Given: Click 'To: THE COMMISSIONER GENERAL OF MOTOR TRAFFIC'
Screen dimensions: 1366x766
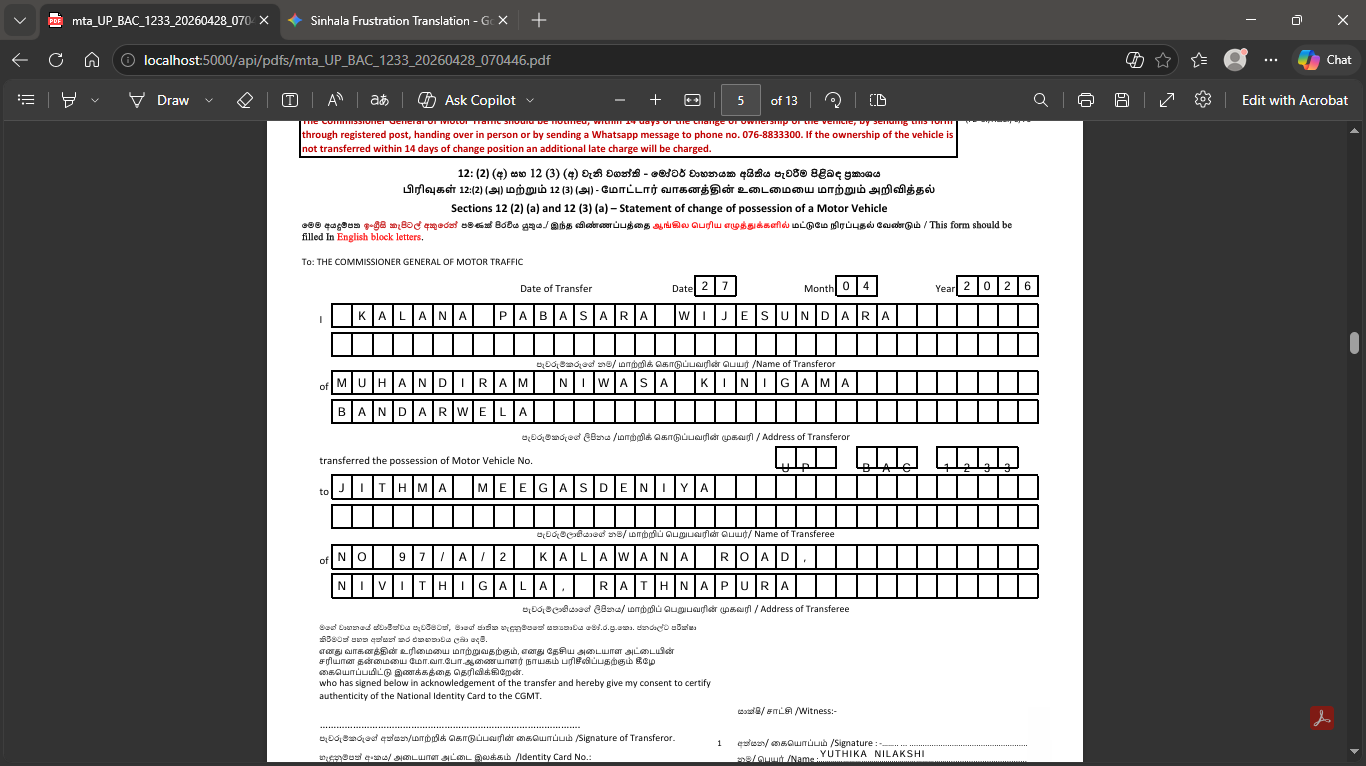Looking at the screenshot, I should [412, 261].
